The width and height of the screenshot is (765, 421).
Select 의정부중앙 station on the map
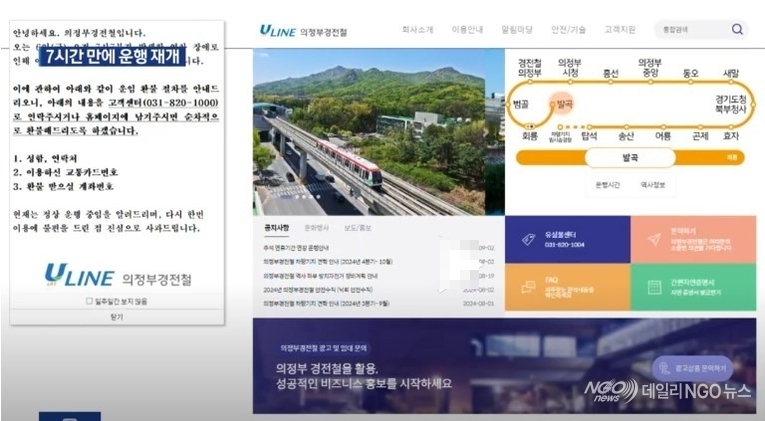coord(650,69)
